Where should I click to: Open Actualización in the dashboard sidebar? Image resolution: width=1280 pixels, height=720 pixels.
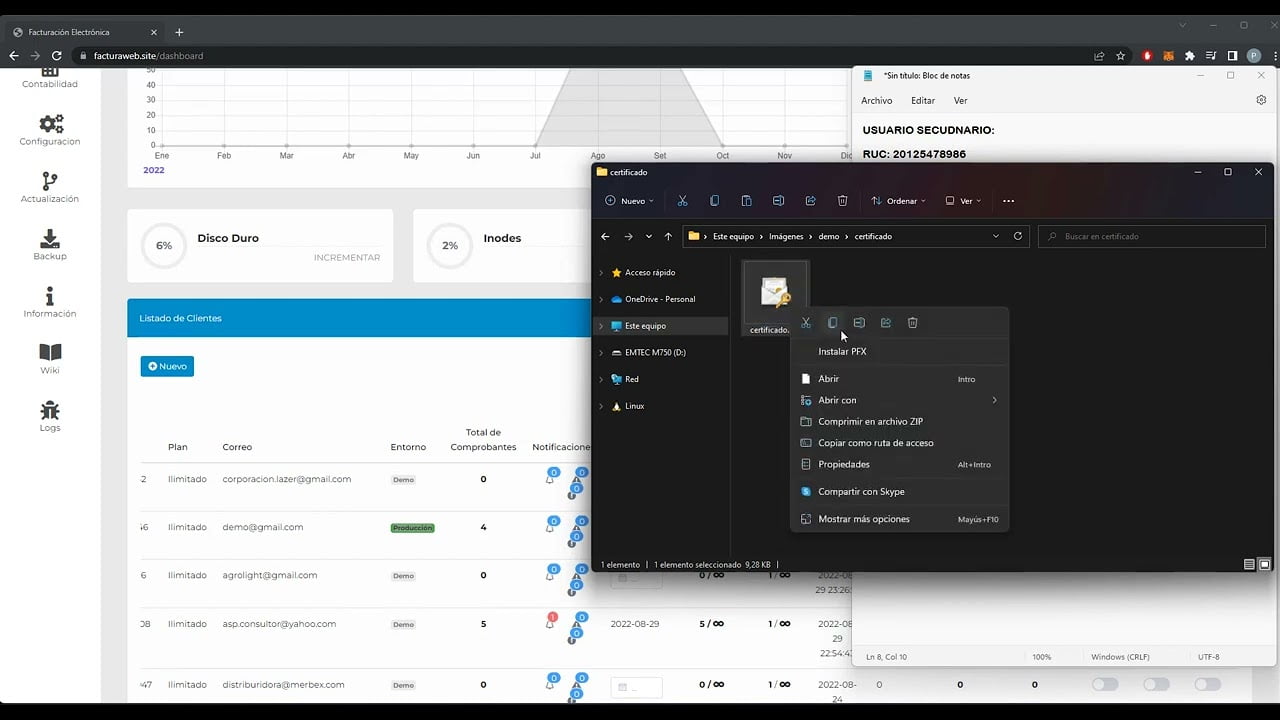(50, 187)
